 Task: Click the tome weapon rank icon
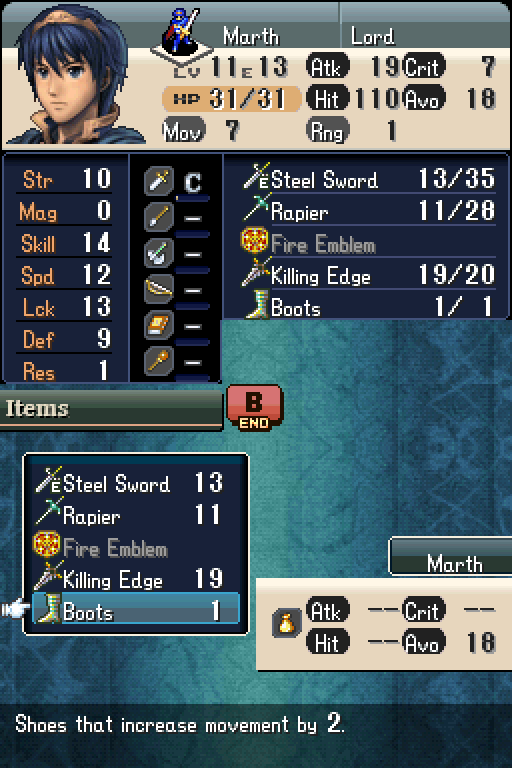pyautogui.click(x=159, y=325)
